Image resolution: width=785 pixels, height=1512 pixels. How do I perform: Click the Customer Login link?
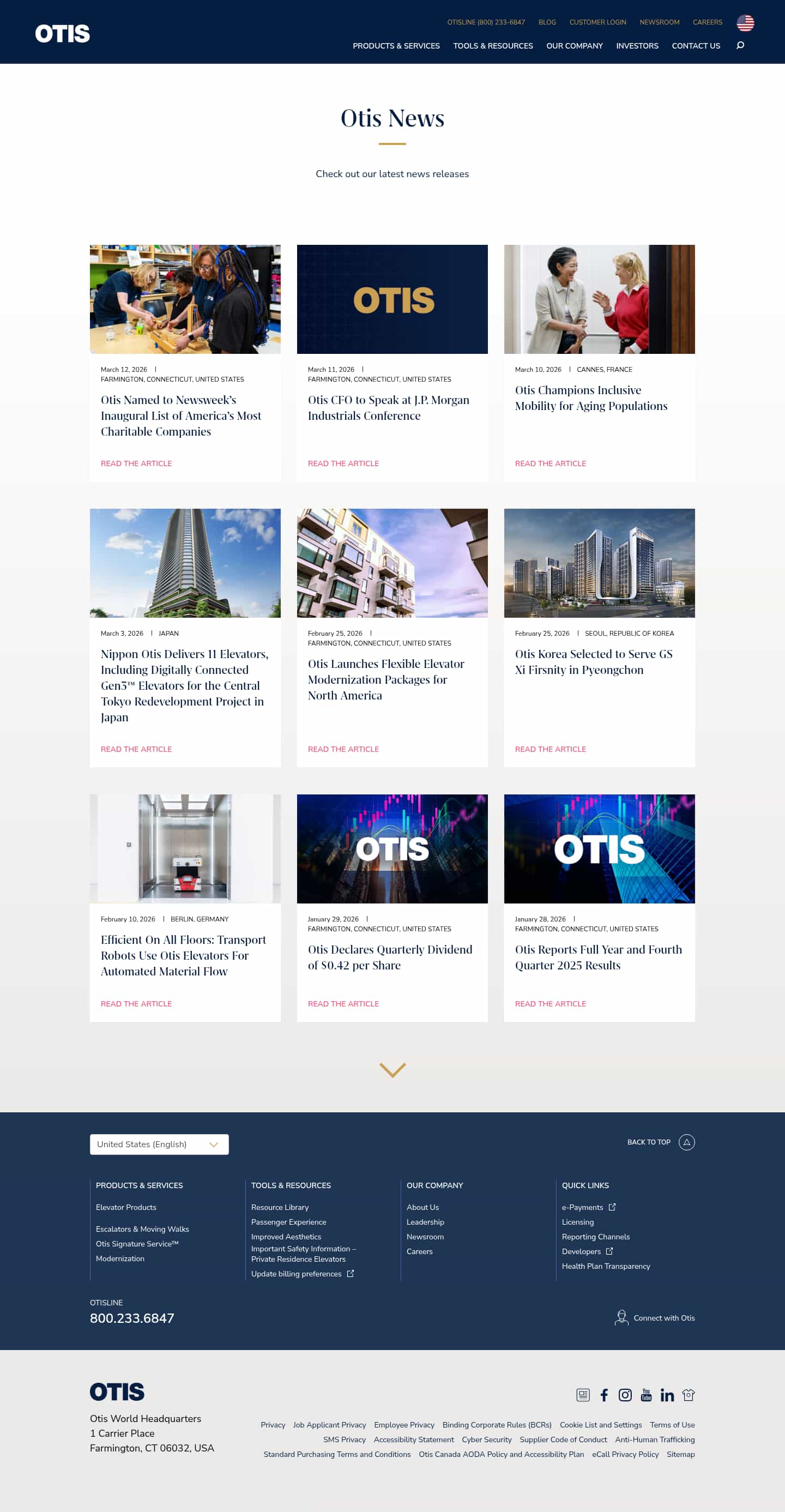598,22
